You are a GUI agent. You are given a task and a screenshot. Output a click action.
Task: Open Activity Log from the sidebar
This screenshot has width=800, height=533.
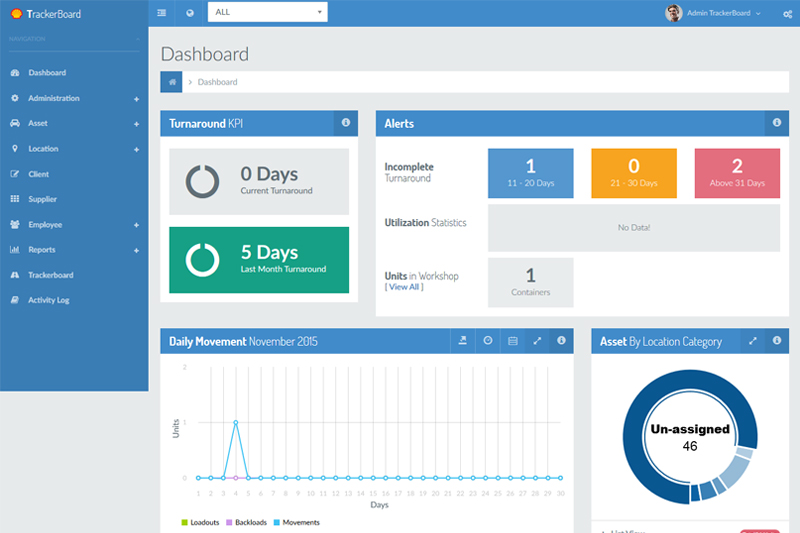(48, 300)
